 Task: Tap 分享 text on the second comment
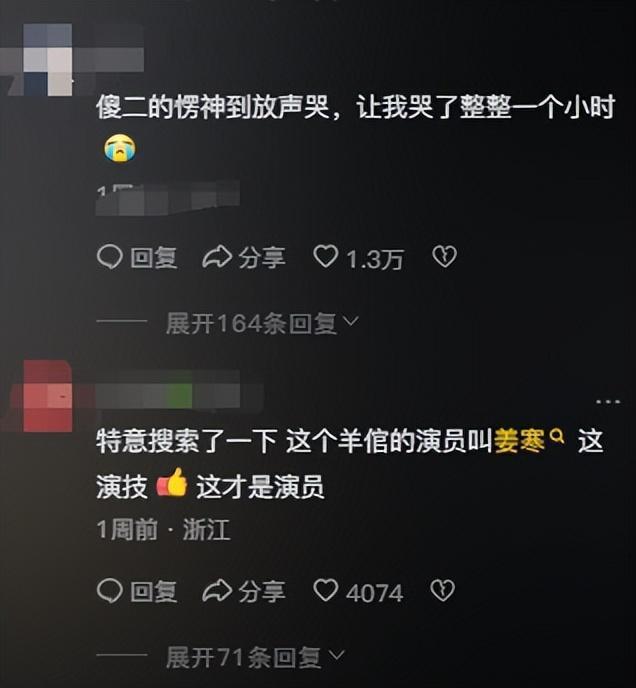(x=262, y=591)
